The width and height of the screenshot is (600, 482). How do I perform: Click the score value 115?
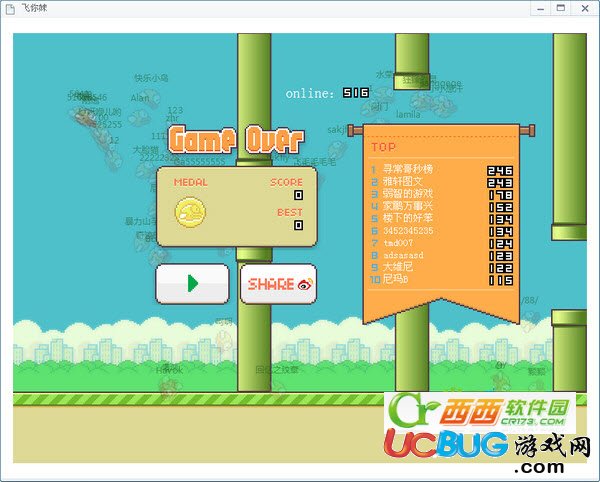[x=501, y=280]
